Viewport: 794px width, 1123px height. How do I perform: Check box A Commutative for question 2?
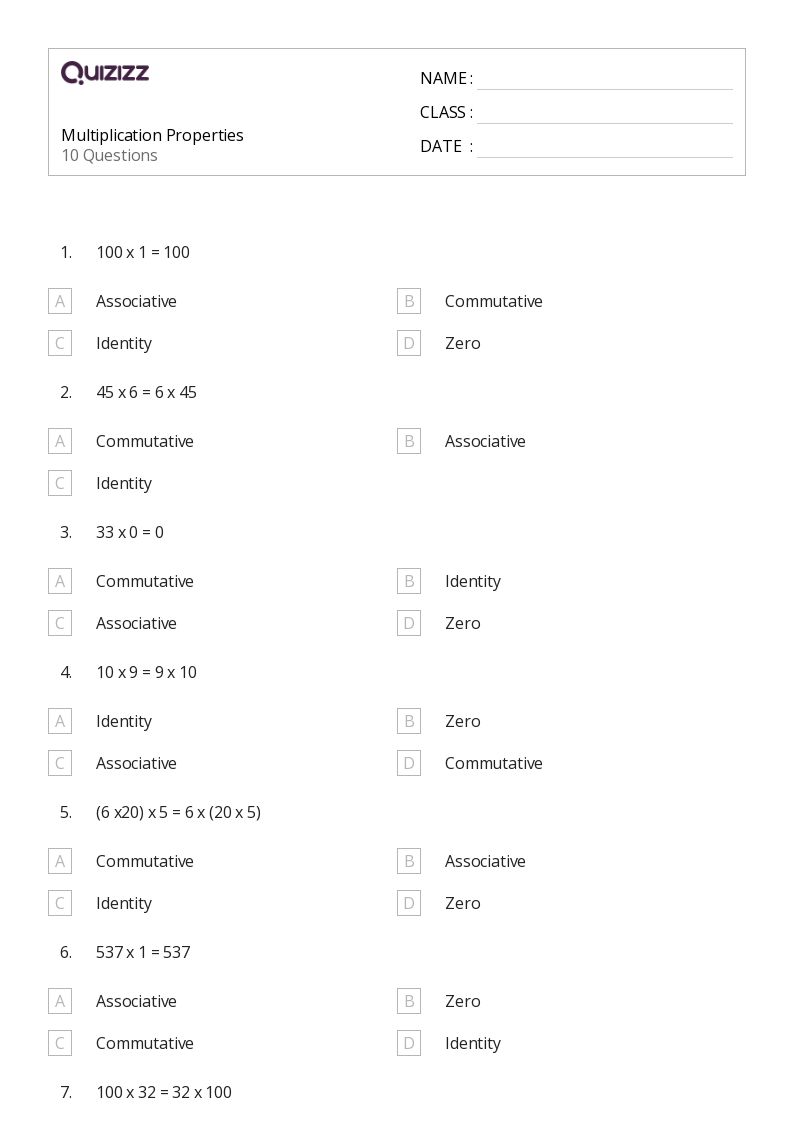(60, 441)
